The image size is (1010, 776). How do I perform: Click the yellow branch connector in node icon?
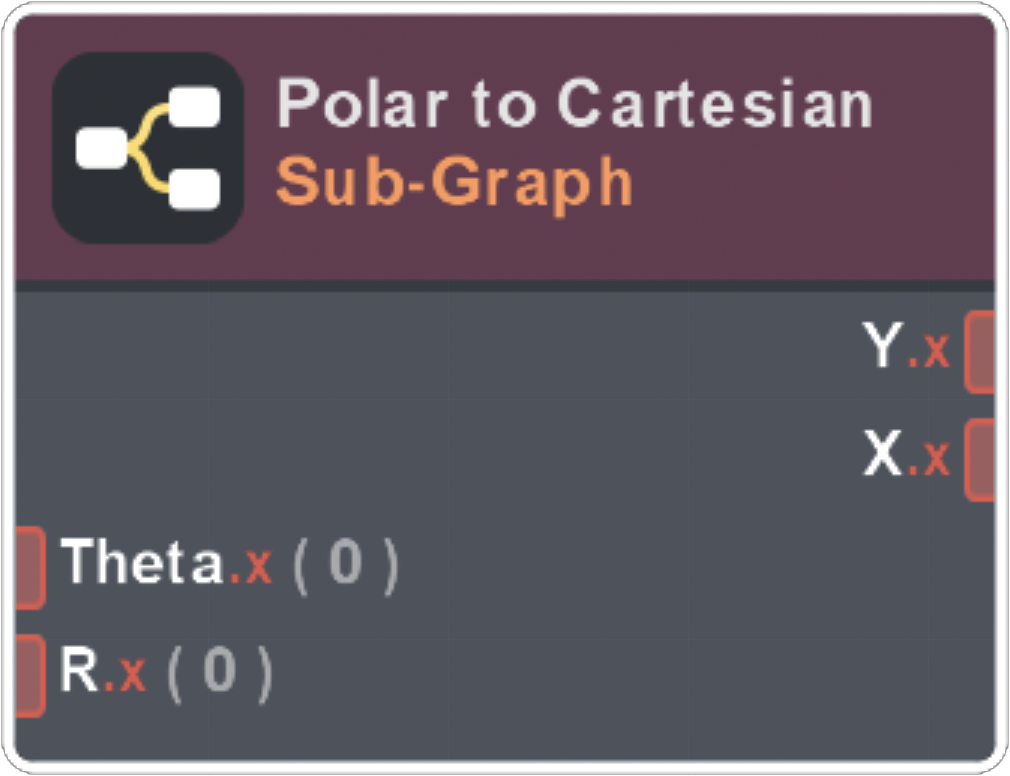146,148
